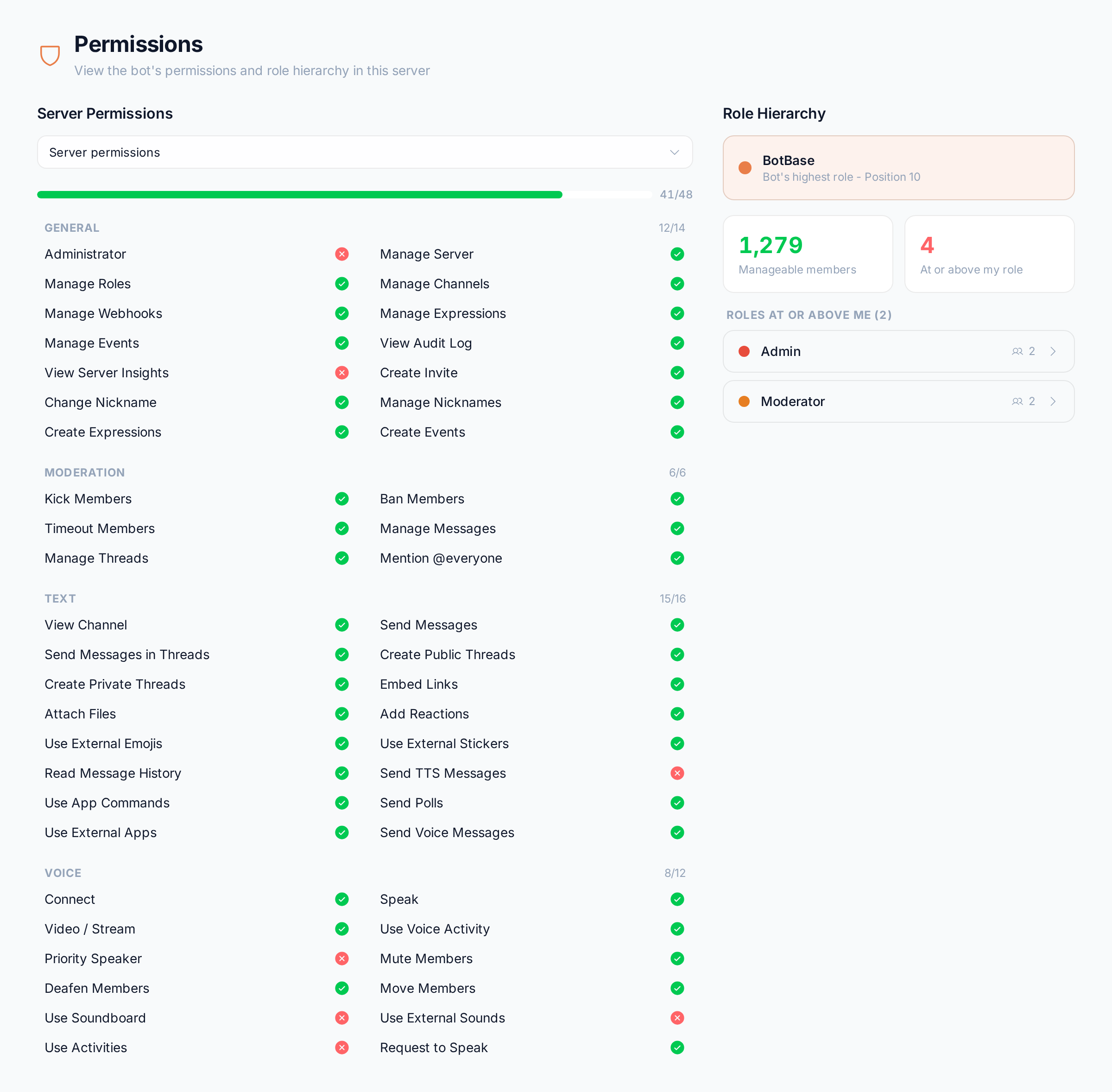The height and width of the screenshot is (1092, 1112).
Task: Click the 41/48 permissions count
Action: pos(676,195)
